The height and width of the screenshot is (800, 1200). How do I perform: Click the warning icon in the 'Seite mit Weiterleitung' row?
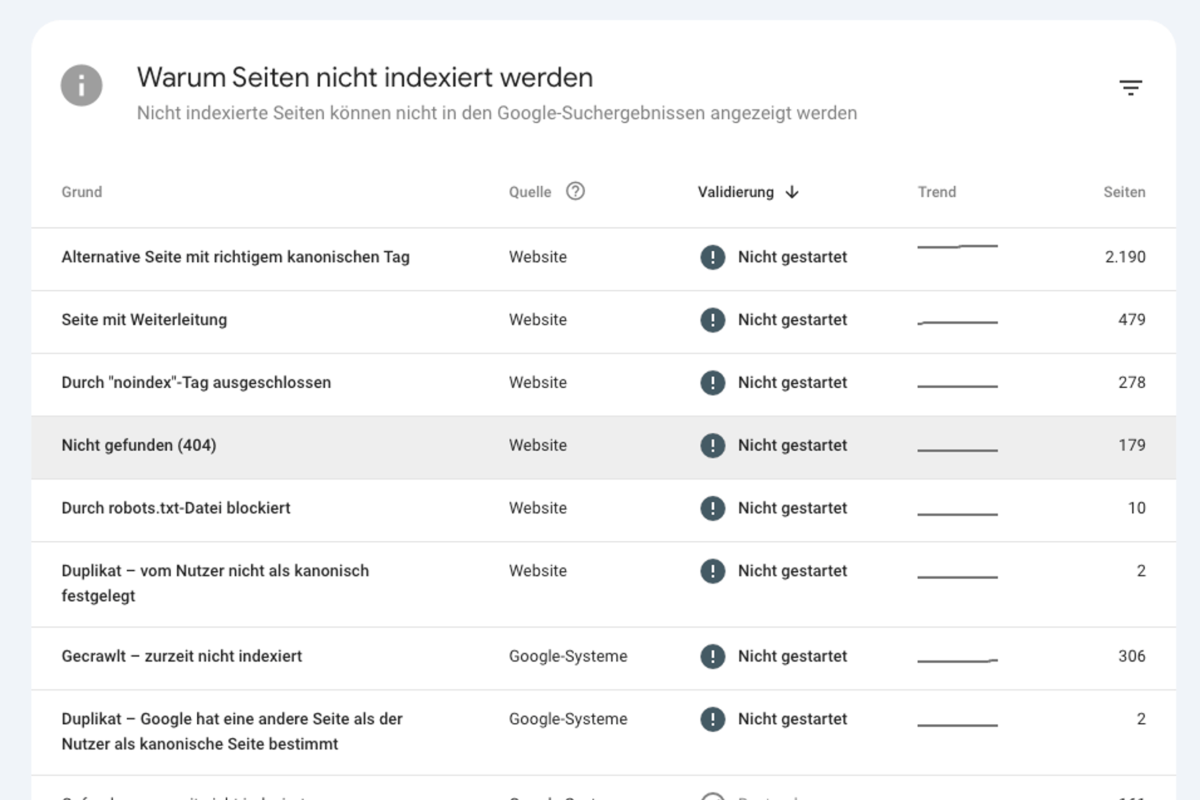pos(712,320)
